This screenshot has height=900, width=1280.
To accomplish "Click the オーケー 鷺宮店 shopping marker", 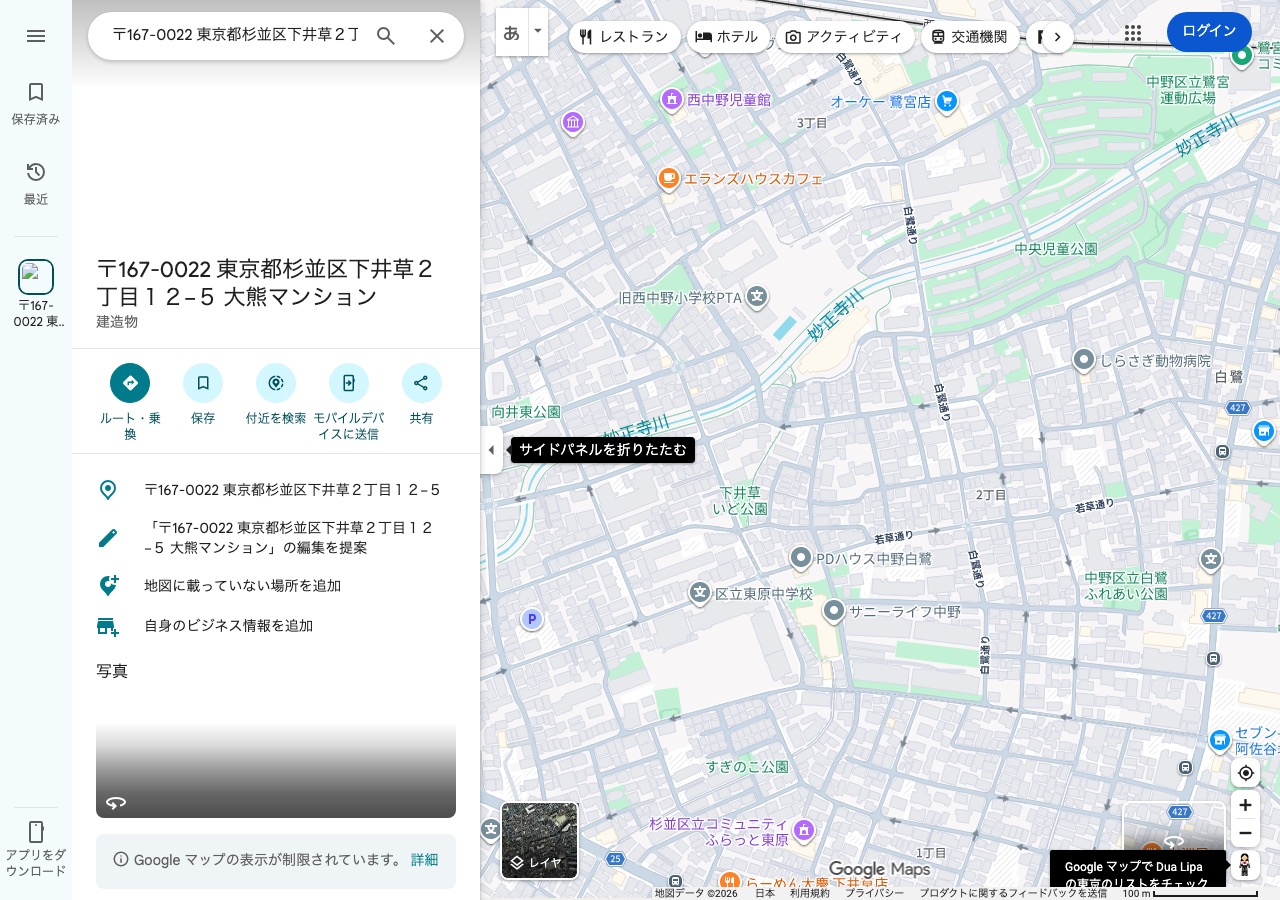I will click(x=947, y=100).
